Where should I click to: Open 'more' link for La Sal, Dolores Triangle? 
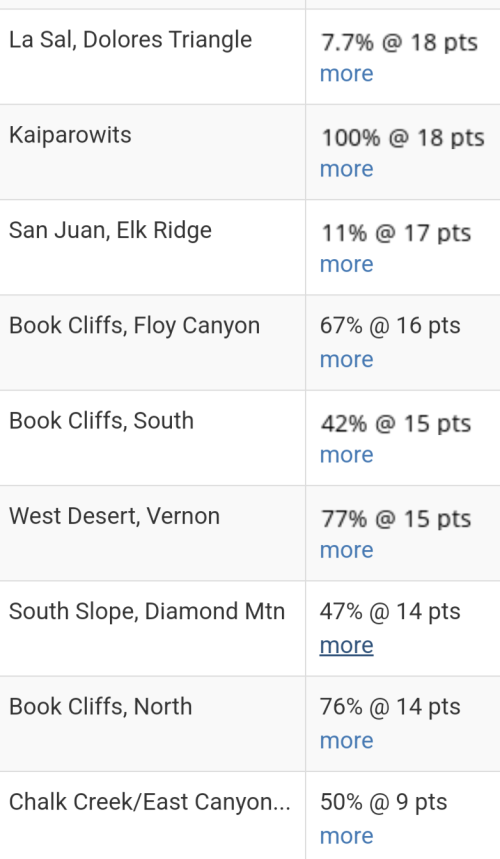pyautogui.click(x=346, y=73)
